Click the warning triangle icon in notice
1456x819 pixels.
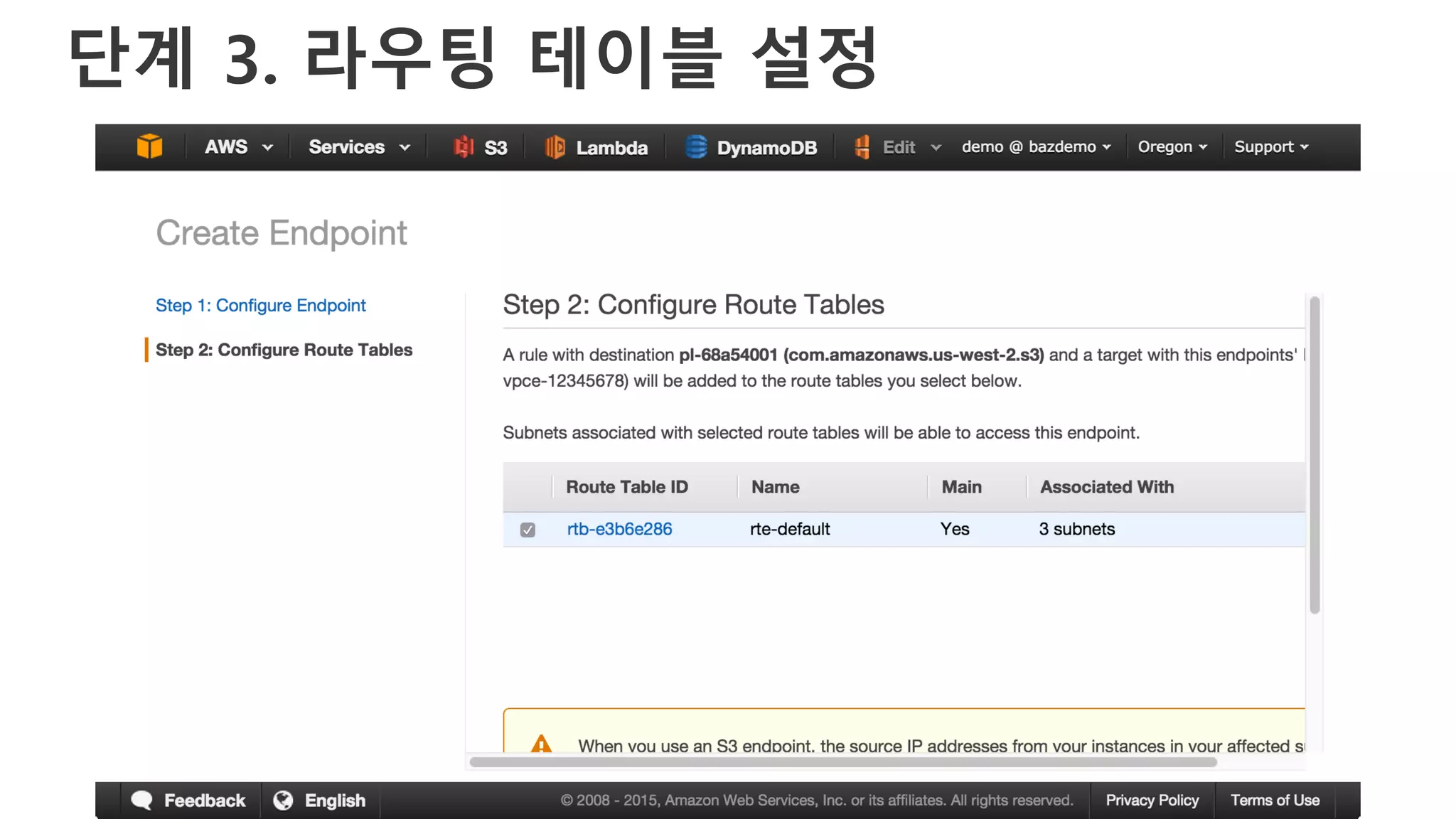[x=541, y=744]
